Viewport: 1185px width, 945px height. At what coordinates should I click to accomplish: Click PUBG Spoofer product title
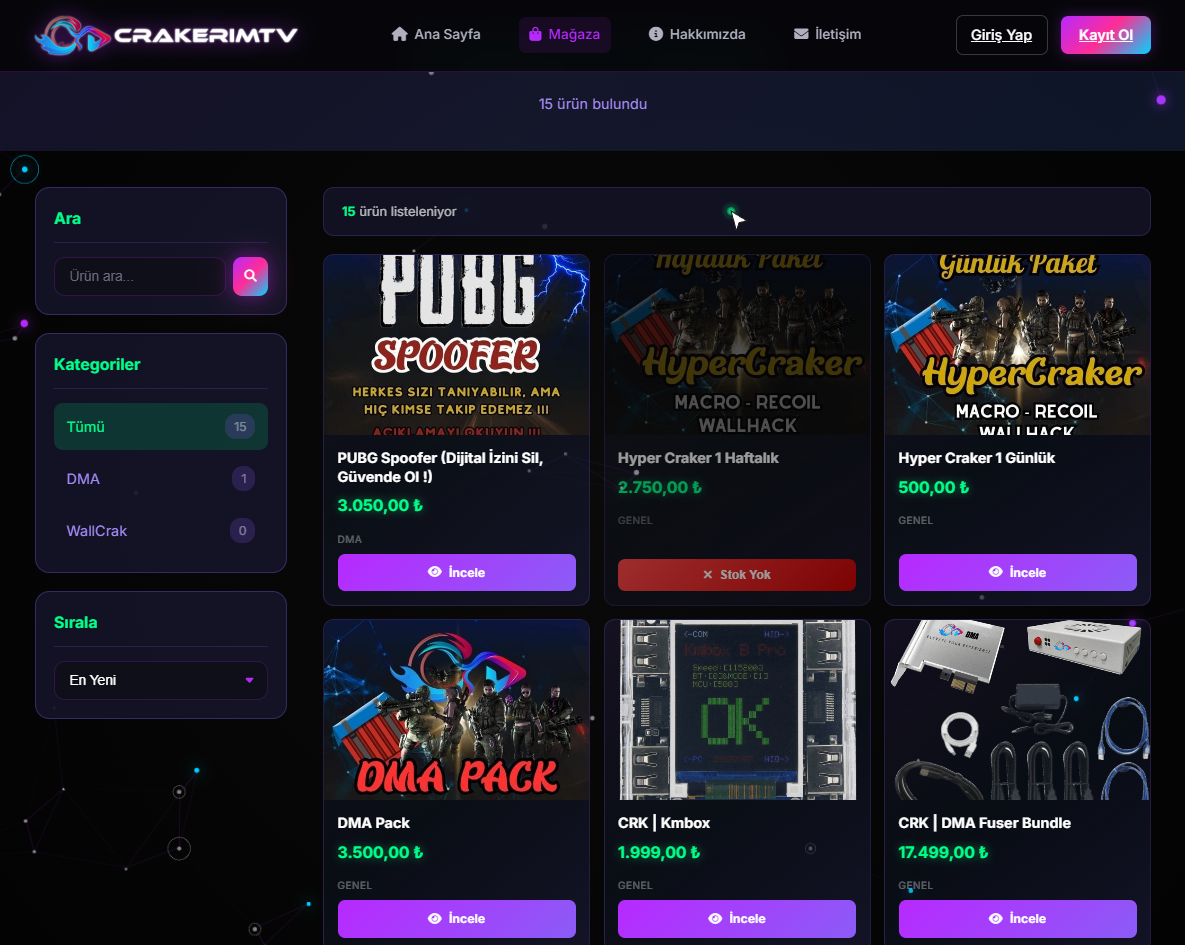440,467
